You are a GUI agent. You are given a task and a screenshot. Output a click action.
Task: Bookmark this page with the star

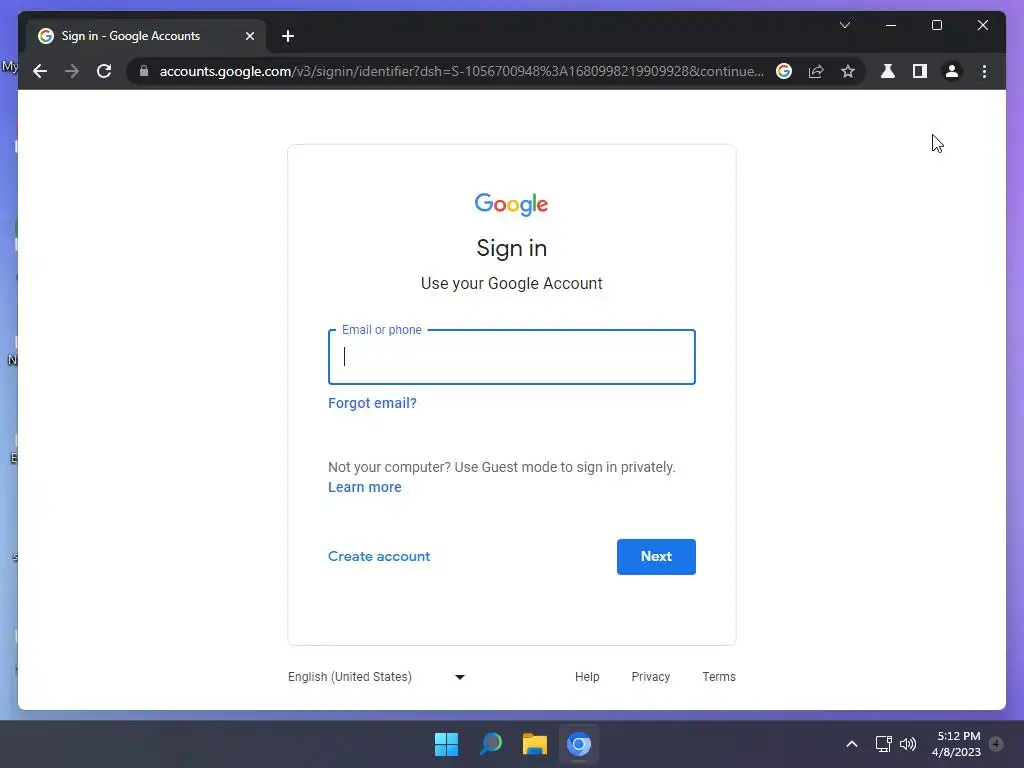point(848,71)
